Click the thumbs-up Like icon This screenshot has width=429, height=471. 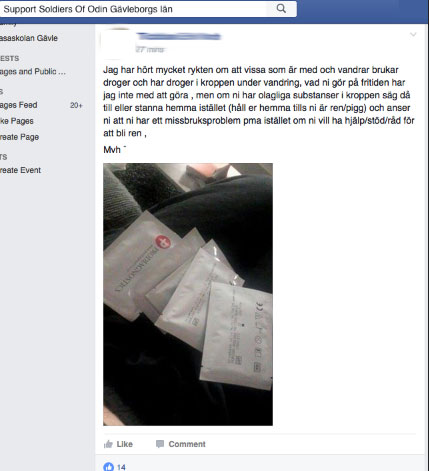(108, 444)
